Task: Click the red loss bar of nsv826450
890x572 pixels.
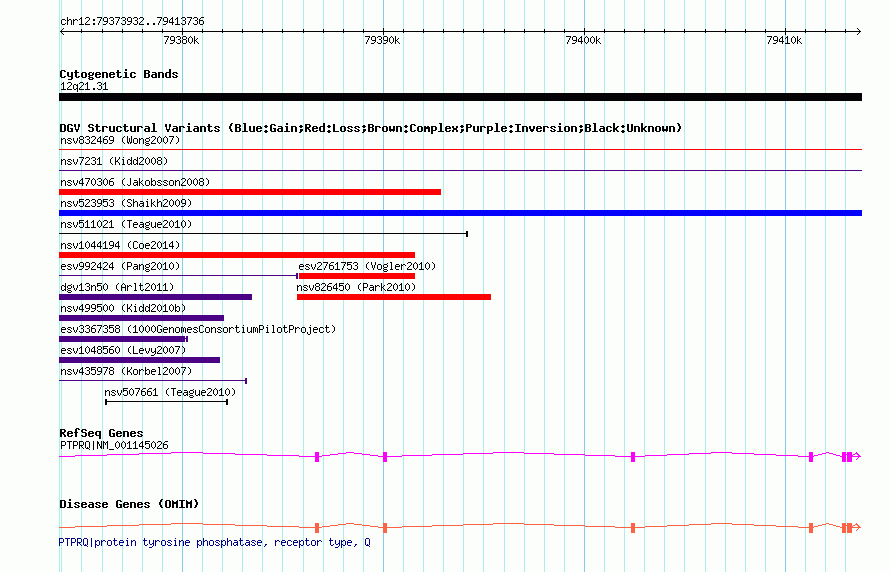Action: 394,297
